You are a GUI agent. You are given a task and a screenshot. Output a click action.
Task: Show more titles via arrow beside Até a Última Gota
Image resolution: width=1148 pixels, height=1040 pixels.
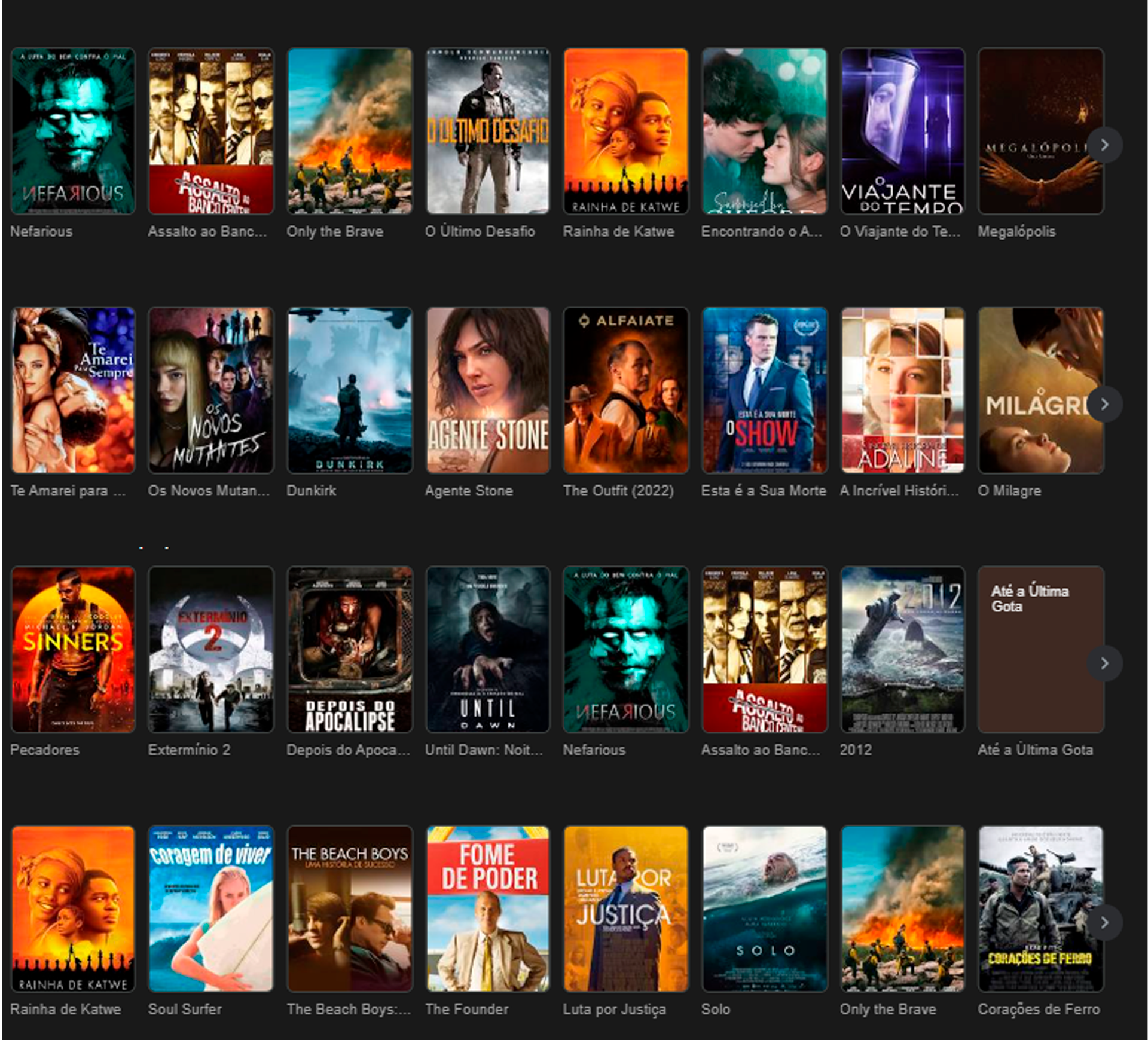tap(1104, 663)
